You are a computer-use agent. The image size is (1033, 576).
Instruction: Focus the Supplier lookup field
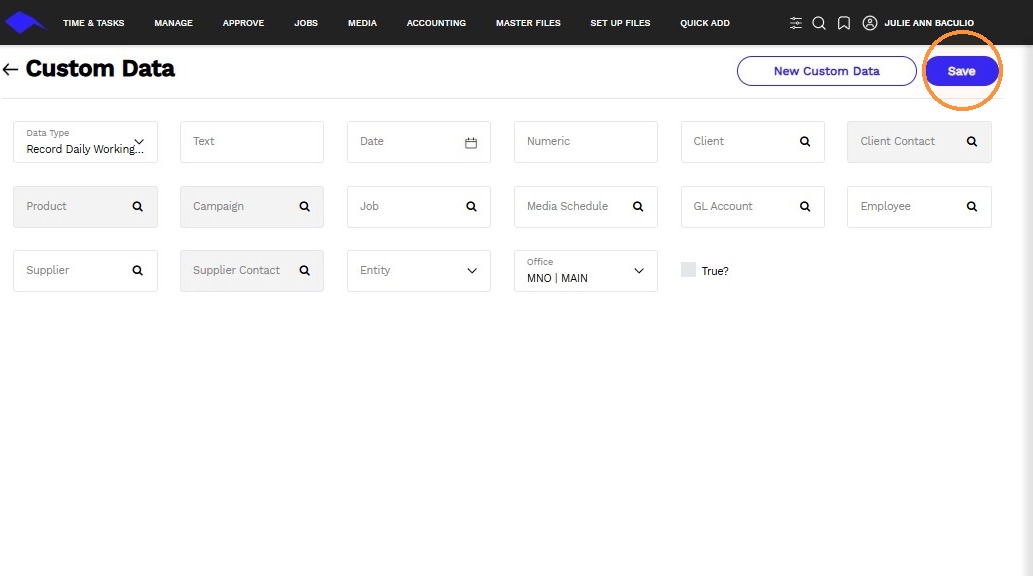pyautogui.click(x=86, y=271)
